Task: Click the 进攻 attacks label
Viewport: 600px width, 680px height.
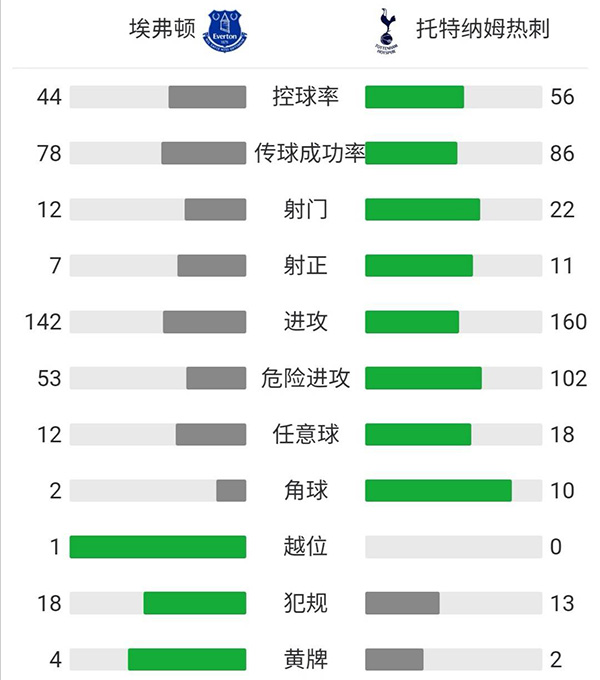Action: [x=305, y=322]
